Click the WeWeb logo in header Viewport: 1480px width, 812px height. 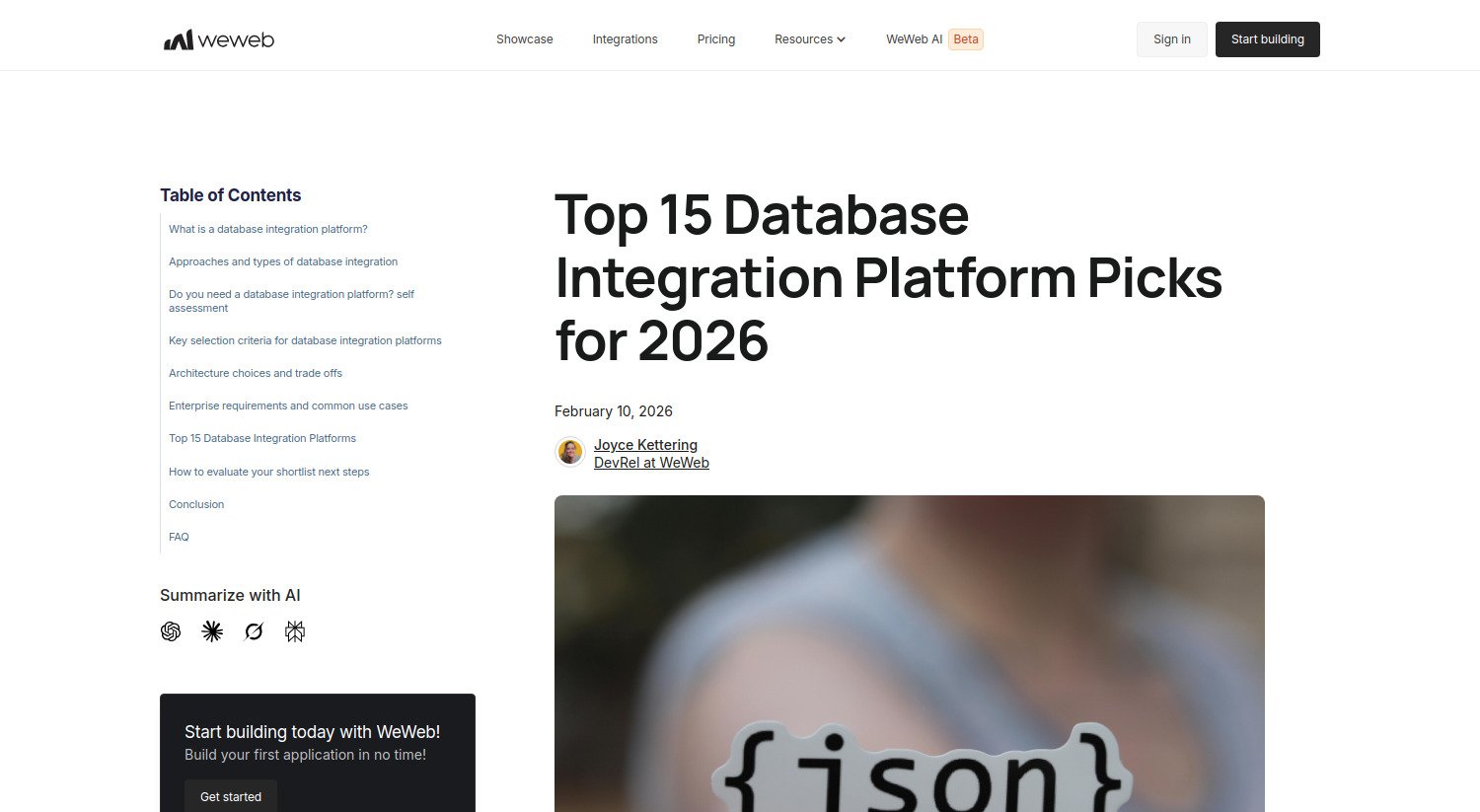[219, 39]
